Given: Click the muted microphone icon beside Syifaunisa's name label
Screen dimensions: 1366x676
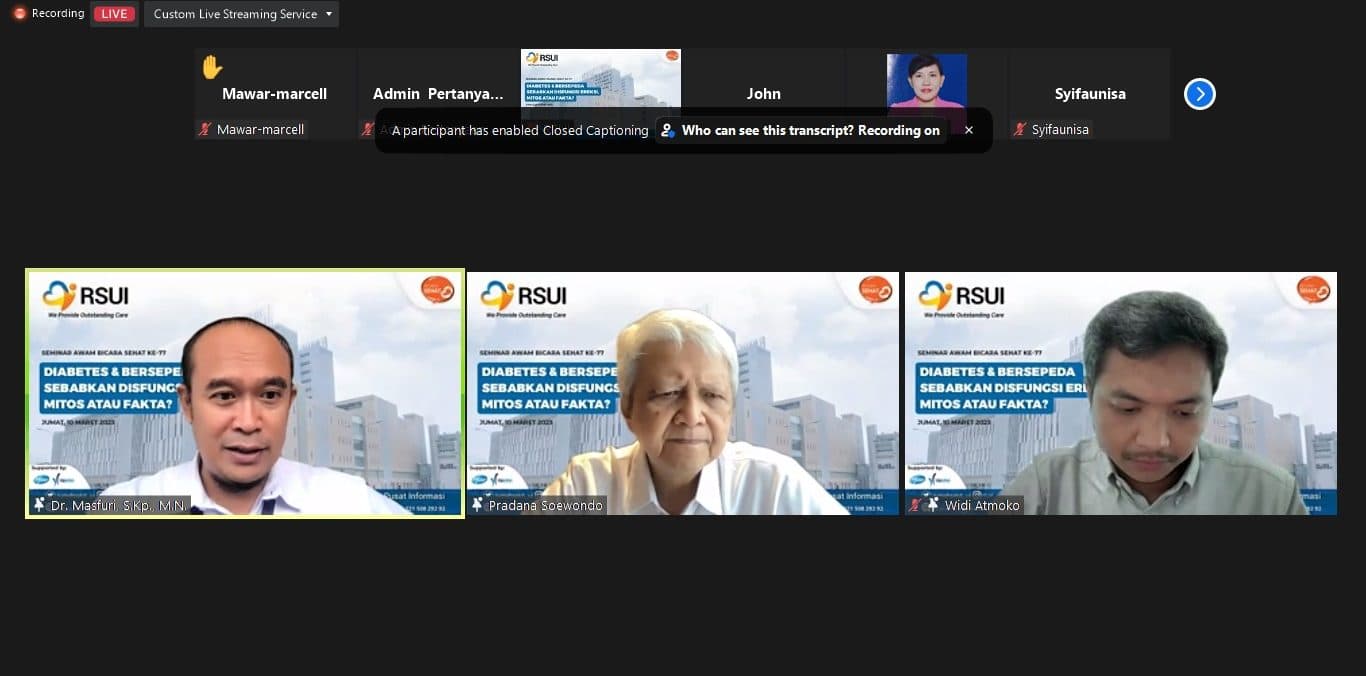Looking at the screenshot, I should coord(1020,129).
